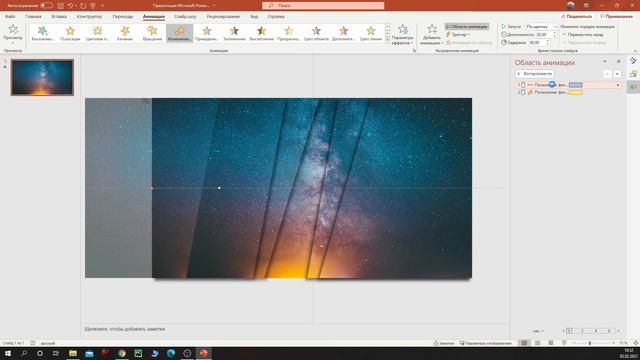
Task: Start slideshow from beginning icon in title bar
Action: [93, 6]
